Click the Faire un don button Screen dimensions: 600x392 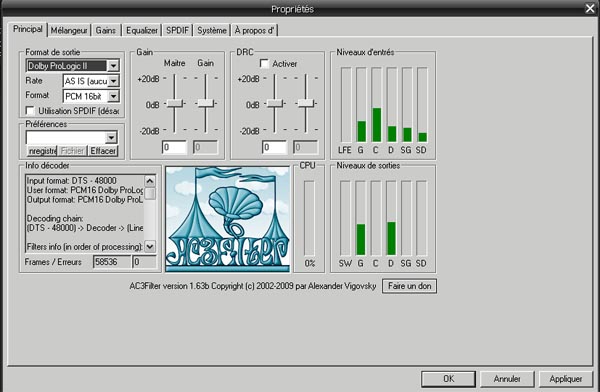tap(409, 286)
